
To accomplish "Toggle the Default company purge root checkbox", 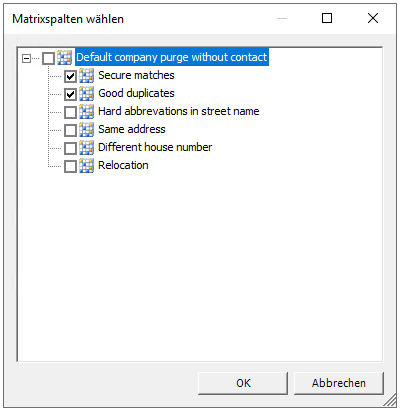I will (48, 58).
